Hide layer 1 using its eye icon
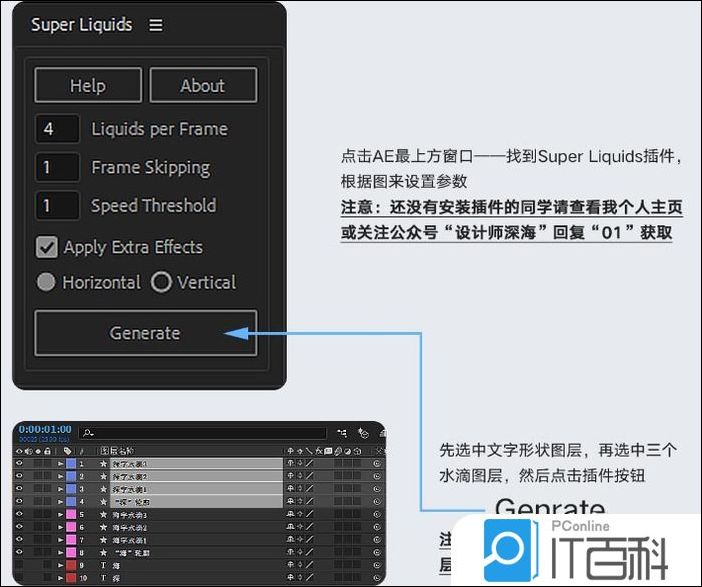Screen dimensions: 702x587 click(19, 463)
